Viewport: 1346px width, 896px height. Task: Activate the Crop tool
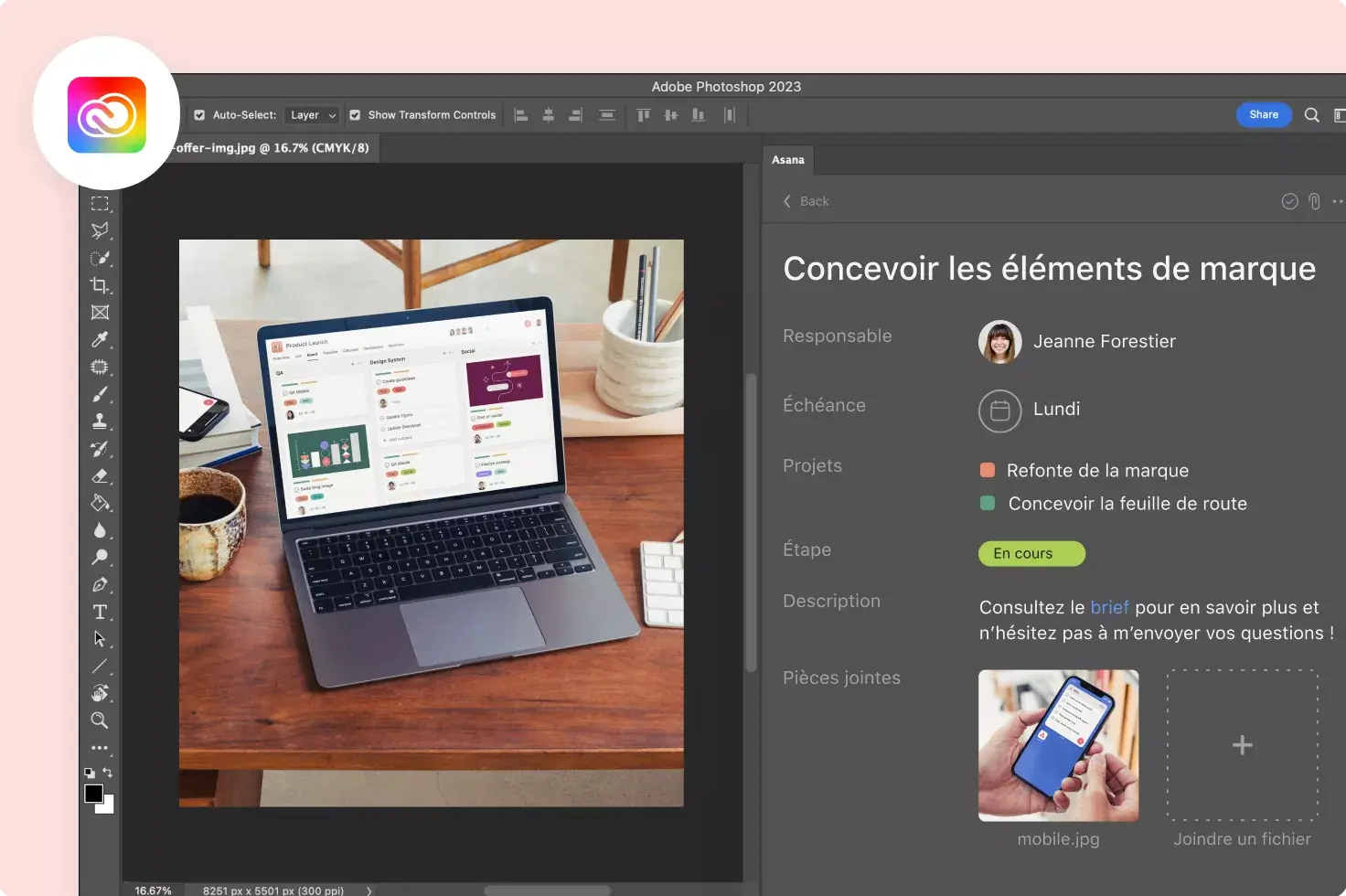(x=101, y=285)
